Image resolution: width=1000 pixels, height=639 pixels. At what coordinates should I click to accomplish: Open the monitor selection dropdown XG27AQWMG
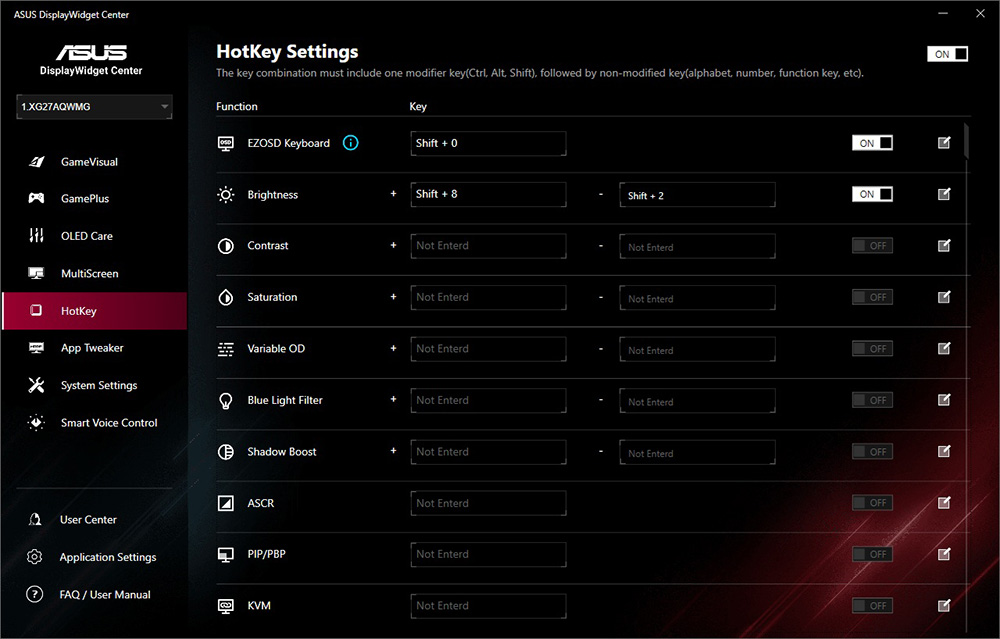pyautogui.click(x=94, y=107)
